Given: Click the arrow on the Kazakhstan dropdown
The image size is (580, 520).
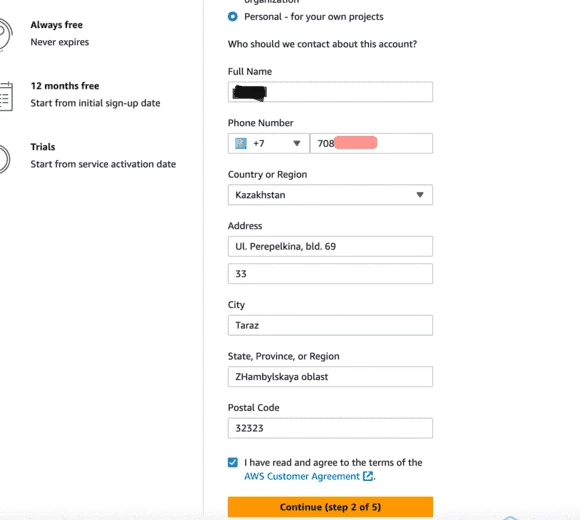Looking at the screenshot, I should 420,195.
